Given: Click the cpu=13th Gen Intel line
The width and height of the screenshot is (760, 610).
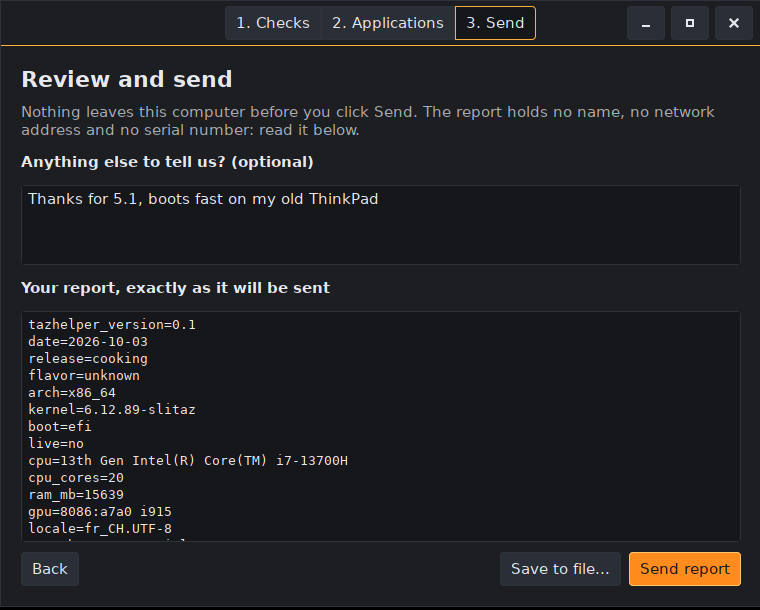Looking at the screenshot, I should [188, 460].
